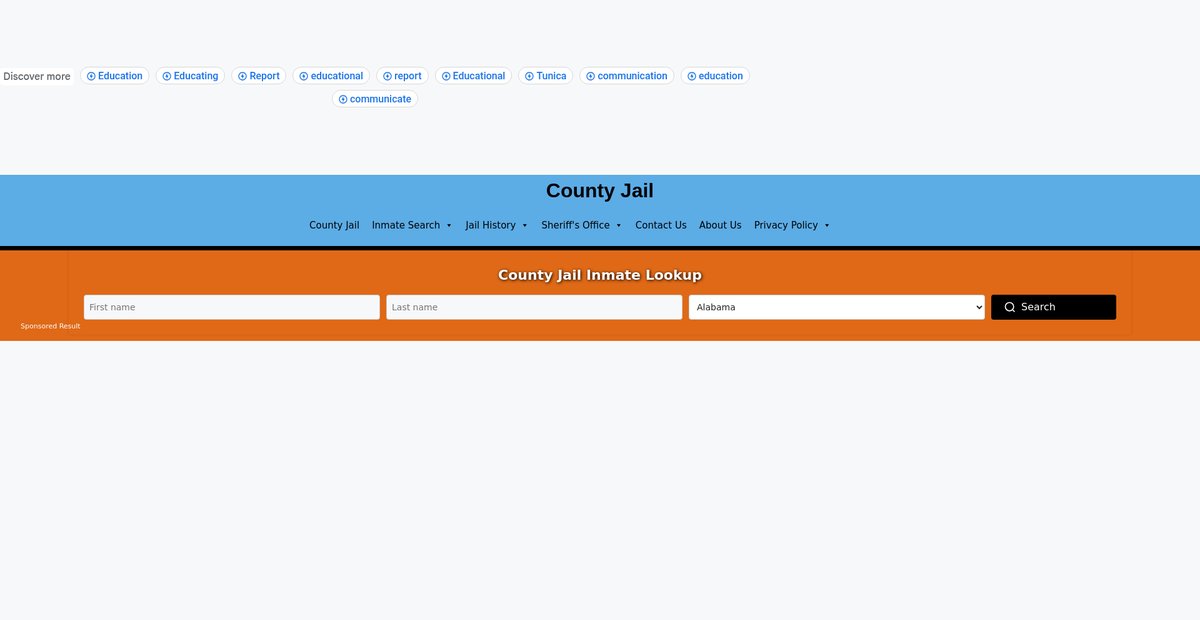Viewport: 1200px width, 620px height.
Task: Go to County Jail nav item
Action: pos(334,225)
